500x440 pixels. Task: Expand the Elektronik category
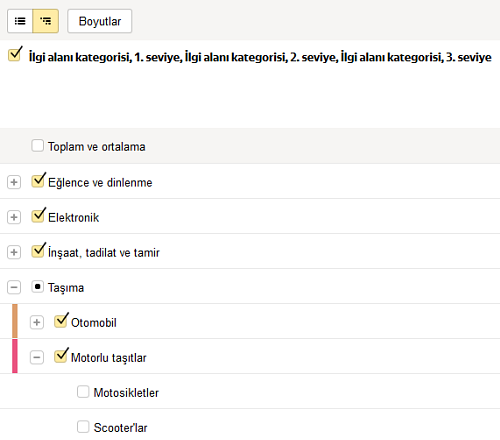pyautogui.click(x=14, y=217)
